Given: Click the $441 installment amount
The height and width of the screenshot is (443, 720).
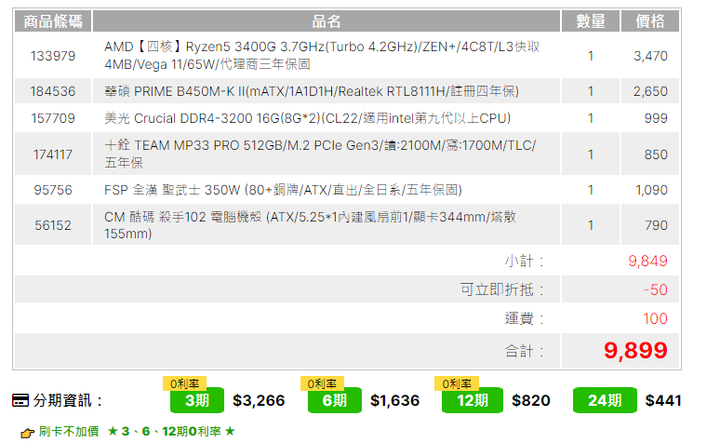Looking at the screenshot, I should click(663, 400).
